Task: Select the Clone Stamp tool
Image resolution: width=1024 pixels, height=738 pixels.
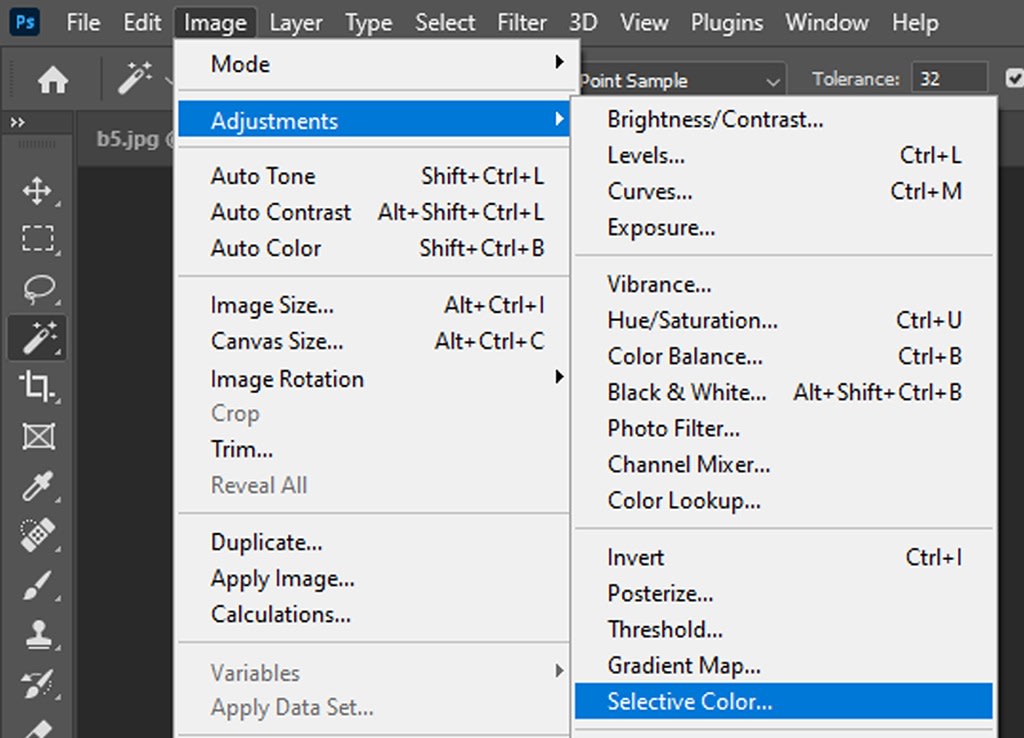Action: coord(37,635)
